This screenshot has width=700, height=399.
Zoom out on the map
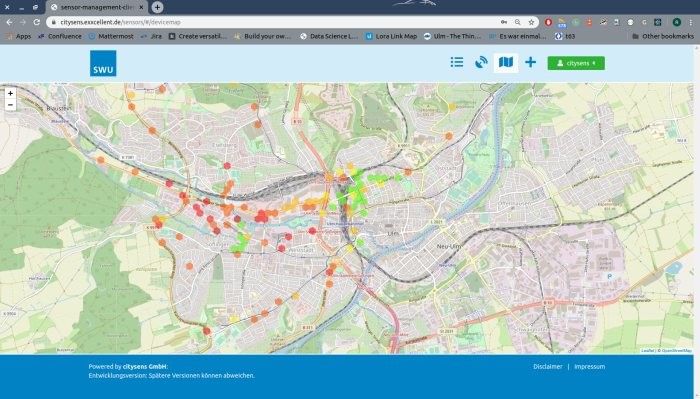(x=10, y=105)
